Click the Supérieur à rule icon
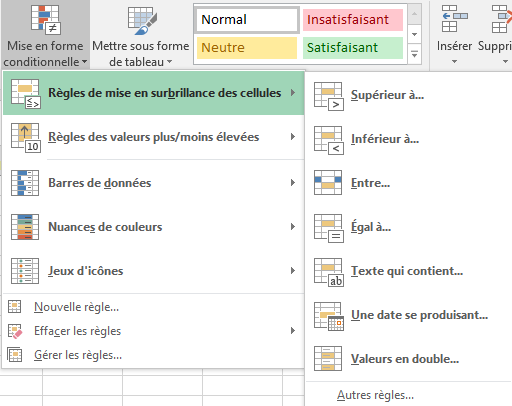This screenshot has width=512, height=406. point(329,96)
